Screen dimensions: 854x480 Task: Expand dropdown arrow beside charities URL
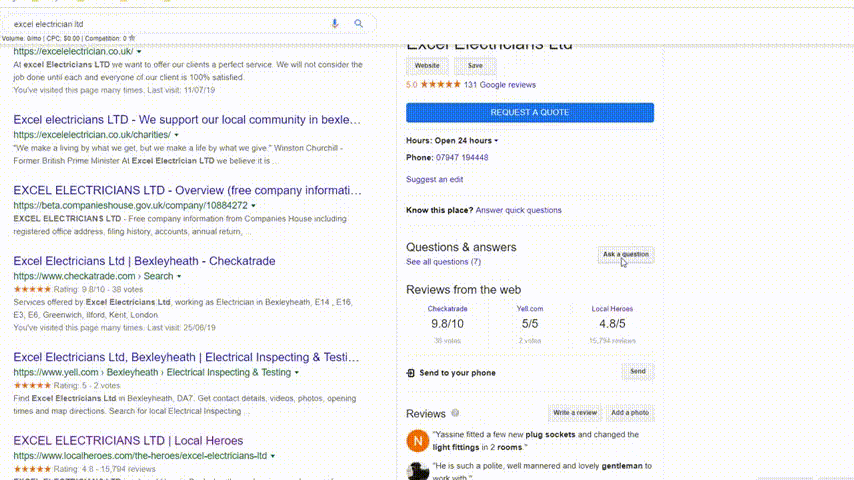pyautogui.click(x=176, y=135)
